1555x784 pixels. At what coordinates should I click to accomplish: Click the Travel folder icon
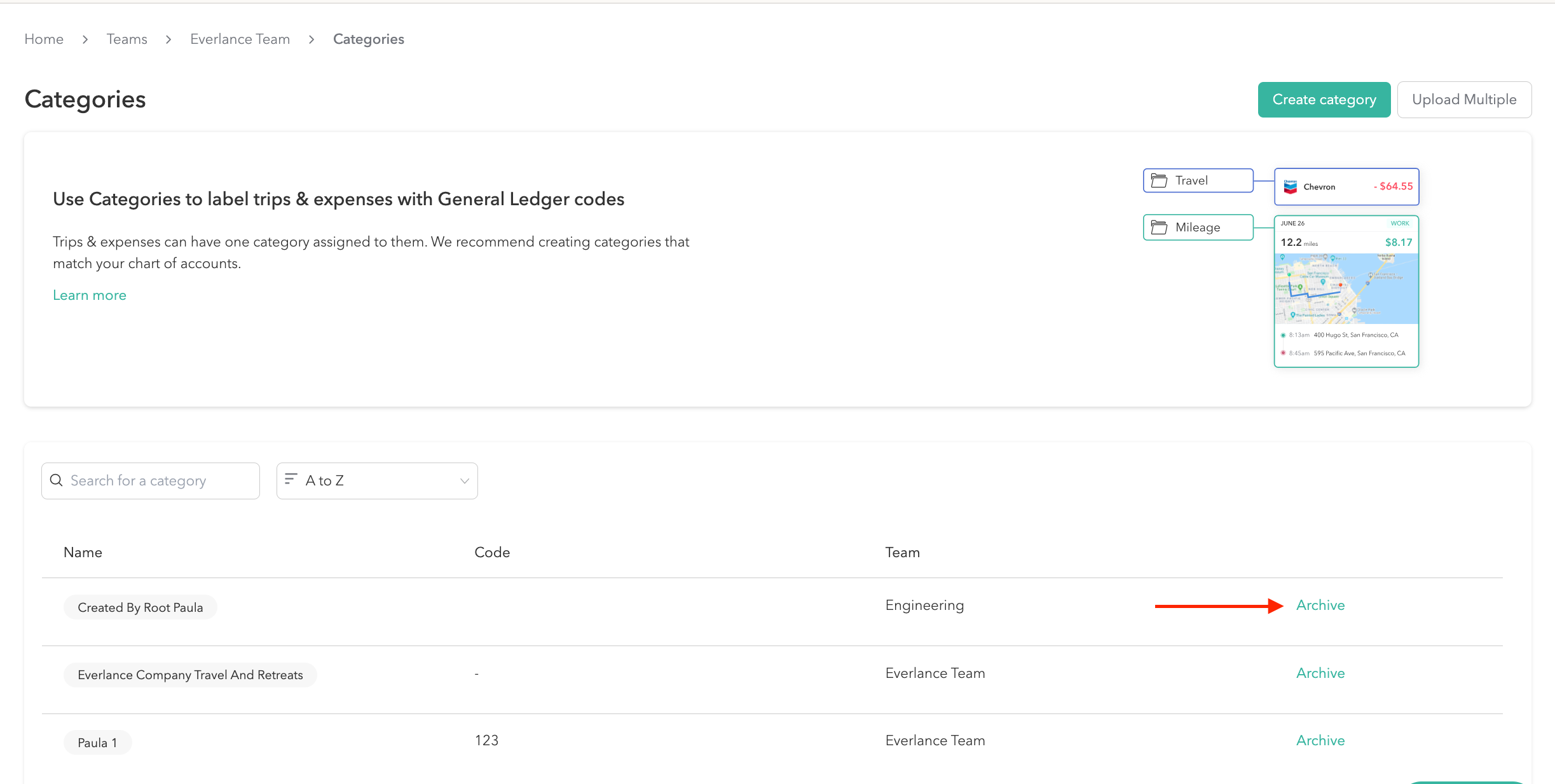coord(1160,180)
